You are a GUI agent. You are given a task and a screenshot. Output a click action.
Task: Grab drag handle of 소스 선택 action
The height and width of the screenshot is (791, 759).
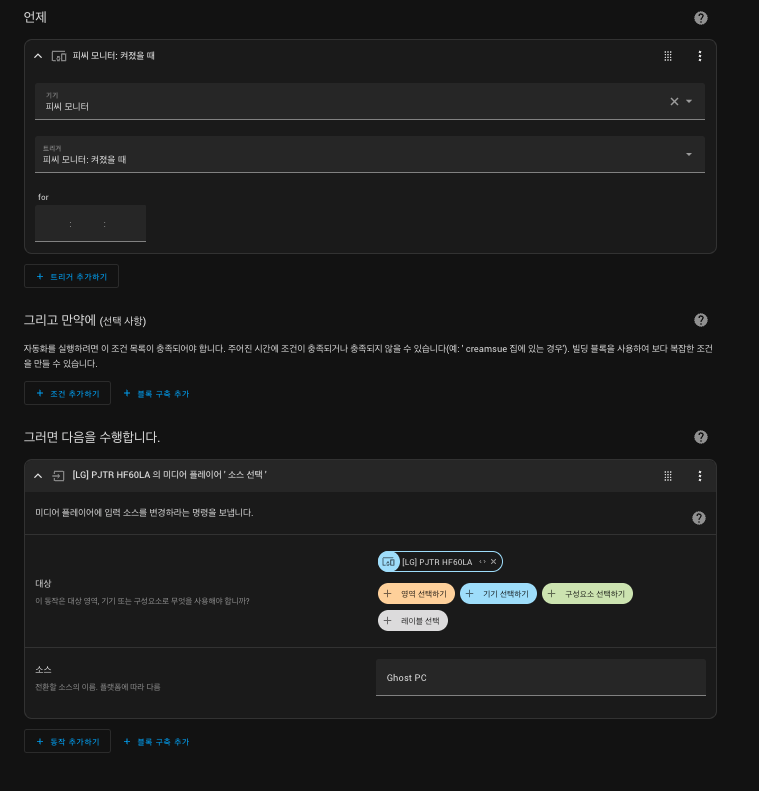668,476
